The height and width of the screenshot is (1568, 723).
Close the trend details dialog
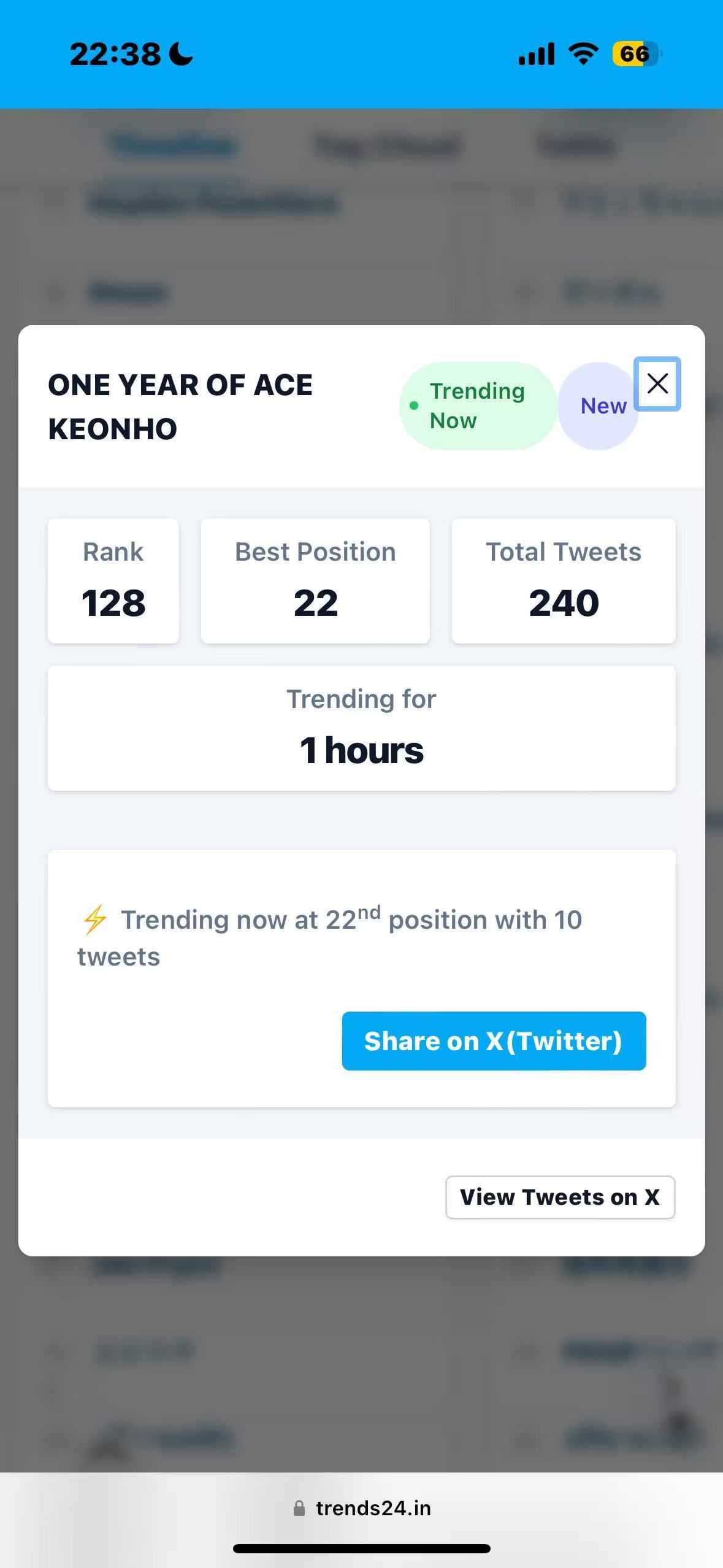point(657,384)
